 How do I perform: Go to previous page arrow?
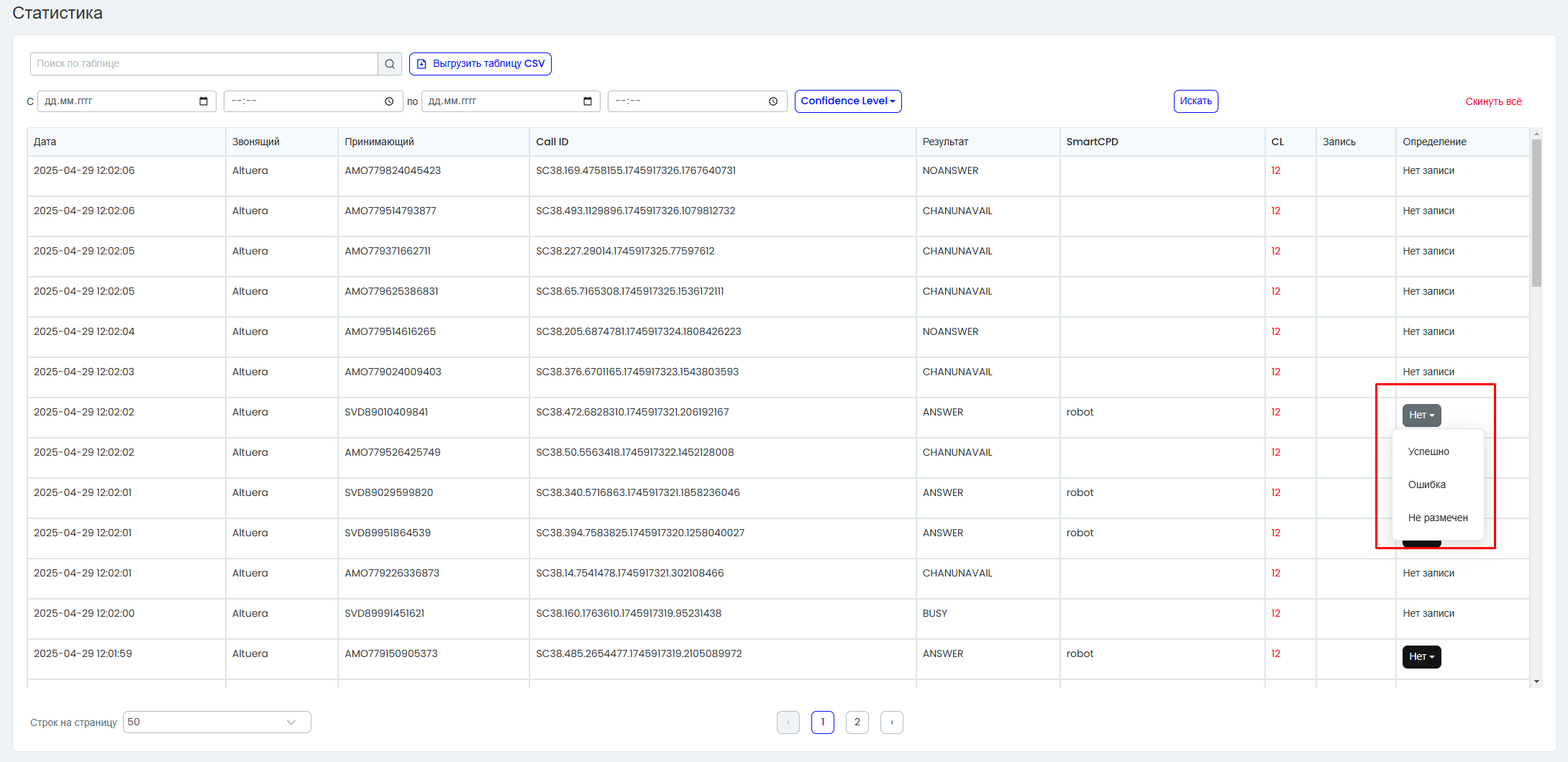pos(788,722)
